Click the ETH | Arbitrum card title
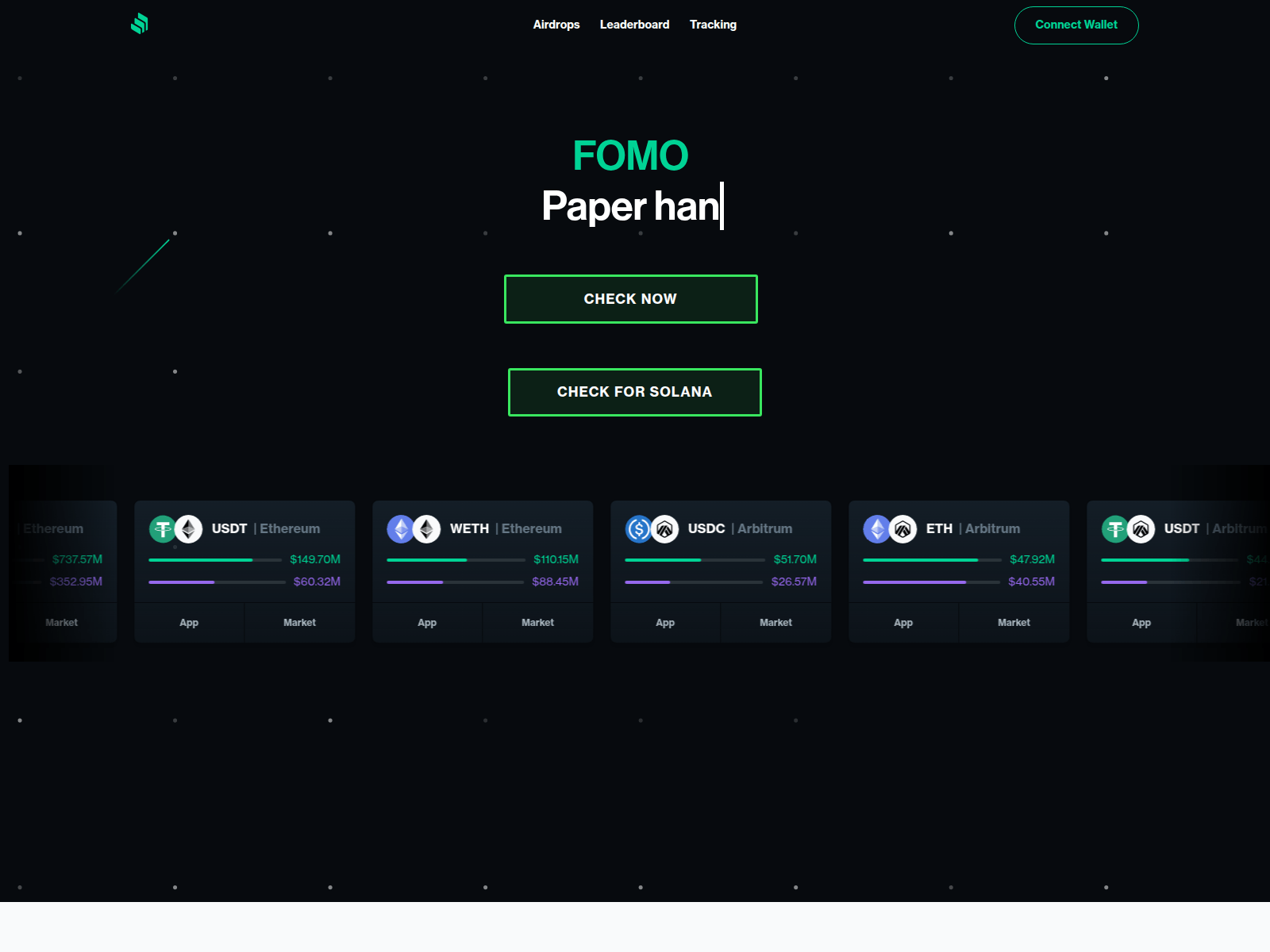1270x952 pixels. click(x=973, y=528)
